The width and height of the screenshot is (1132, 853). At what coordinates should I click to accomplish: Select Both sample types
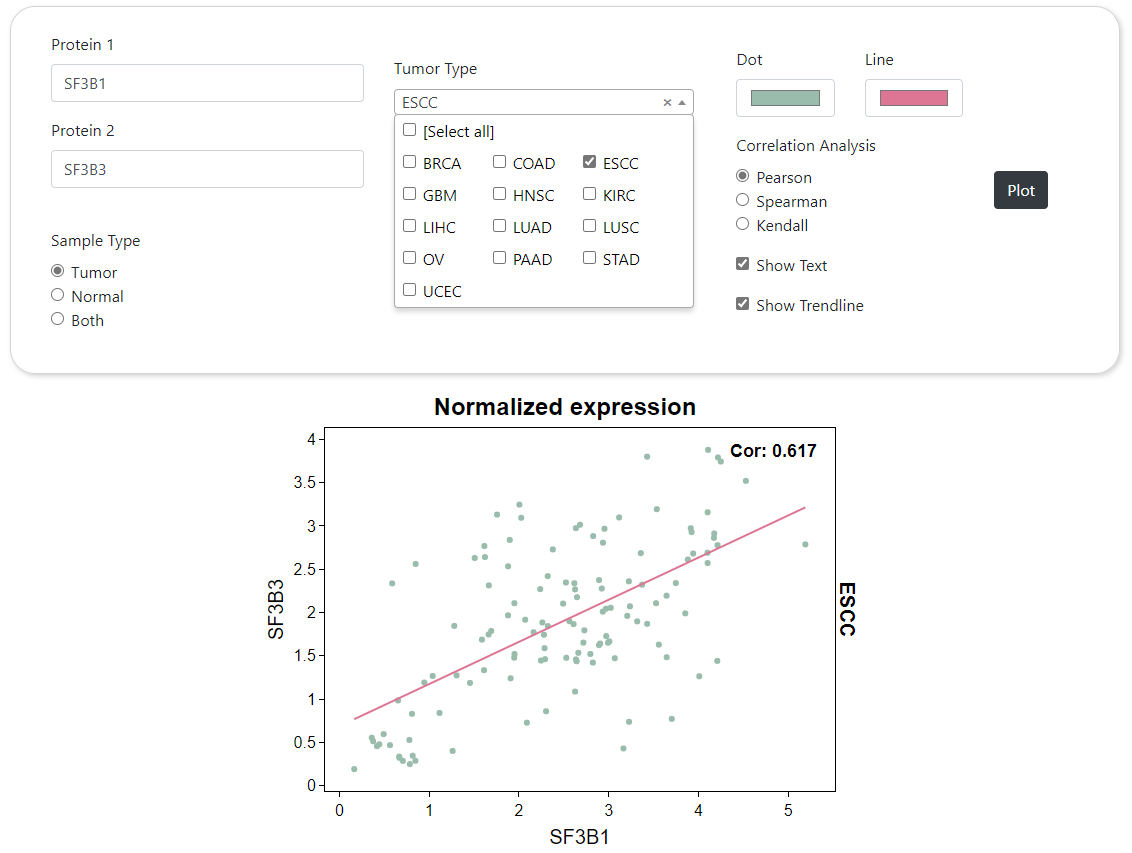point(58,319)
